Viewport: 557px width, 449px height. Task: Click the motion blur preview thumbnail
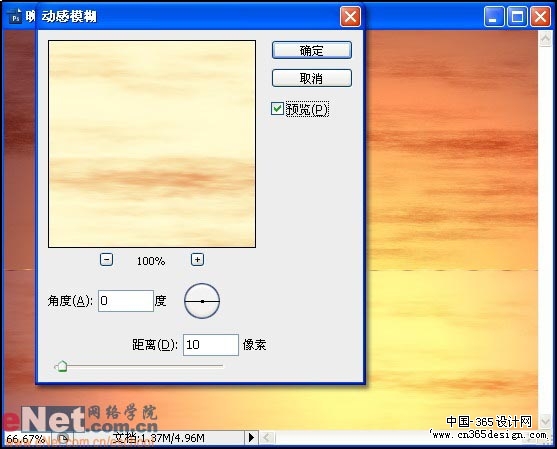[x=152, y=144]
